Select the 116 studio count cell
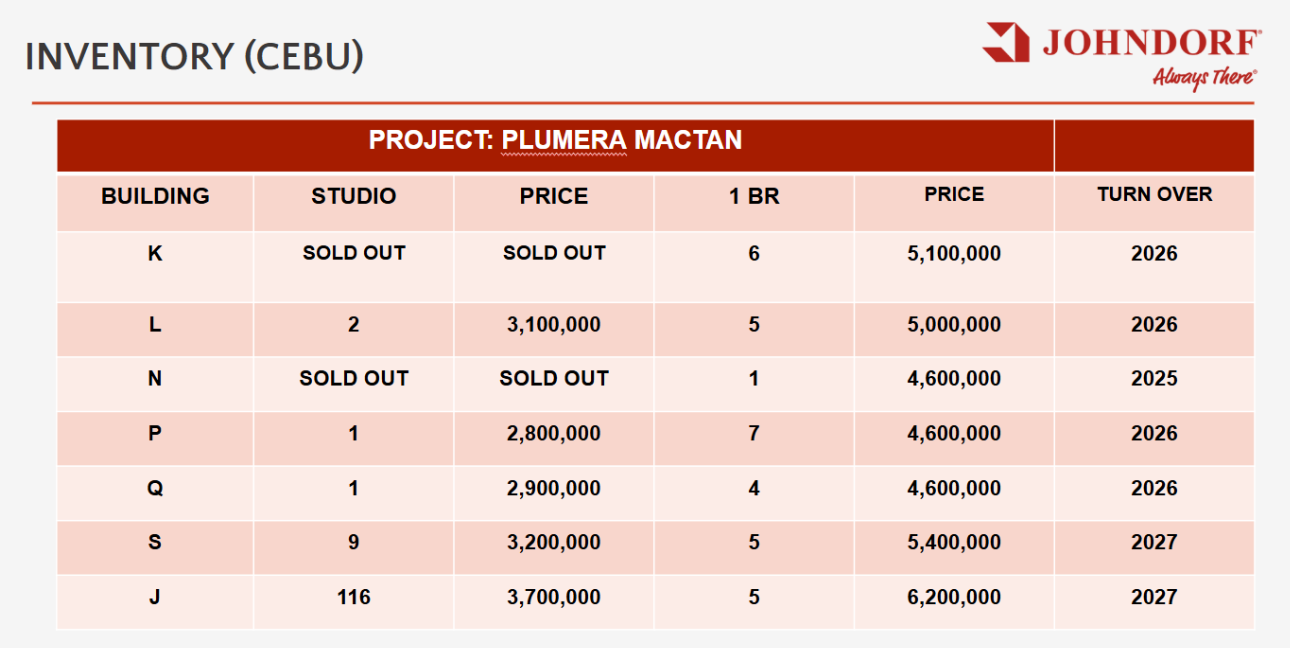 click(354, 598)
